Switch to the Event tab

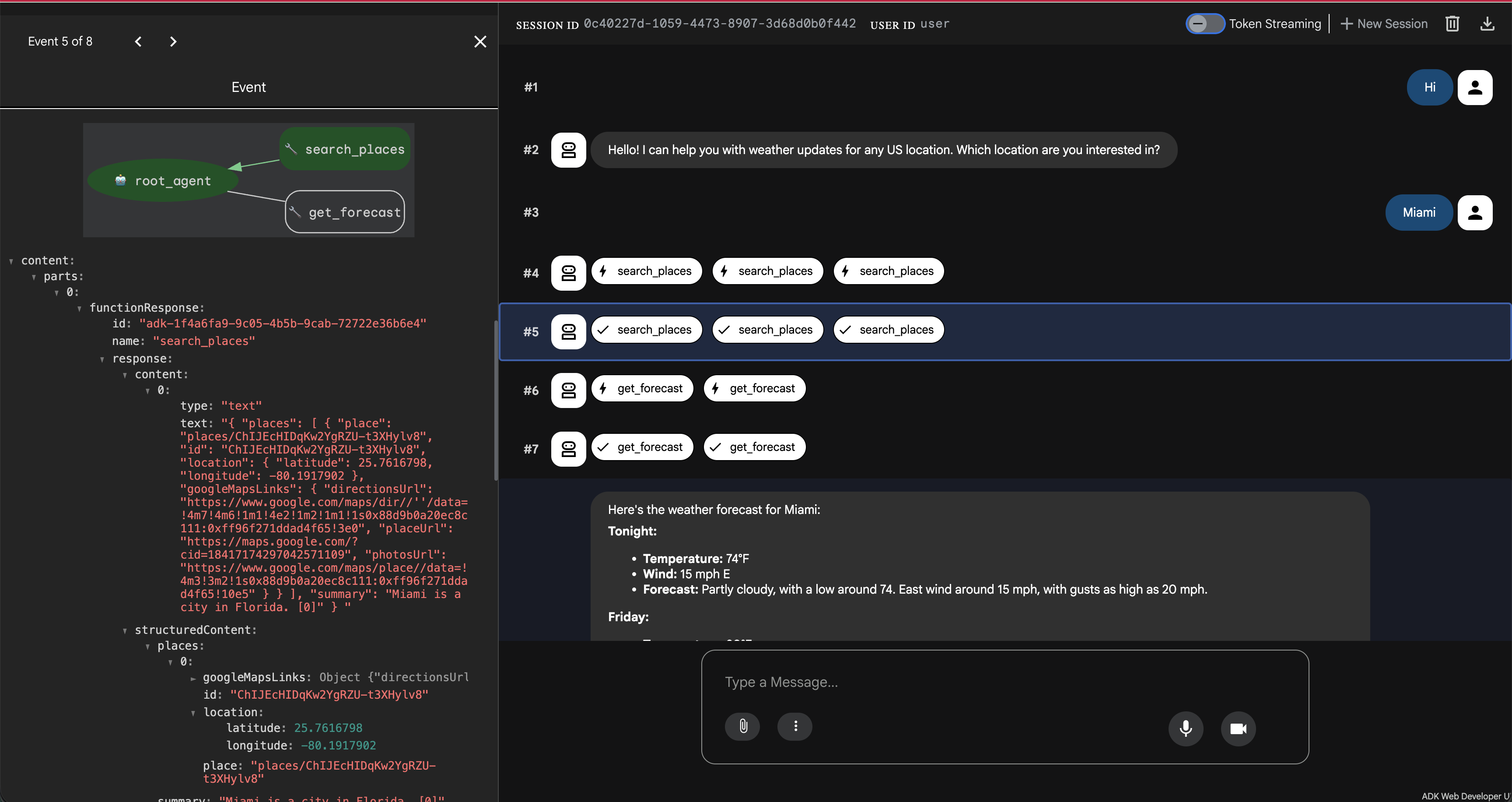click(248, 86)
